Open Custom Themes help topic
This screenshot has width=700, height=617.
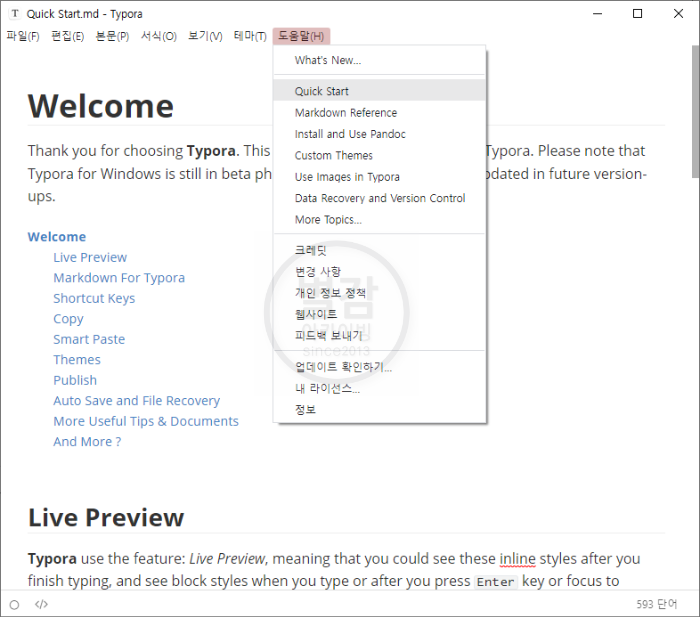tap(379, 155)
